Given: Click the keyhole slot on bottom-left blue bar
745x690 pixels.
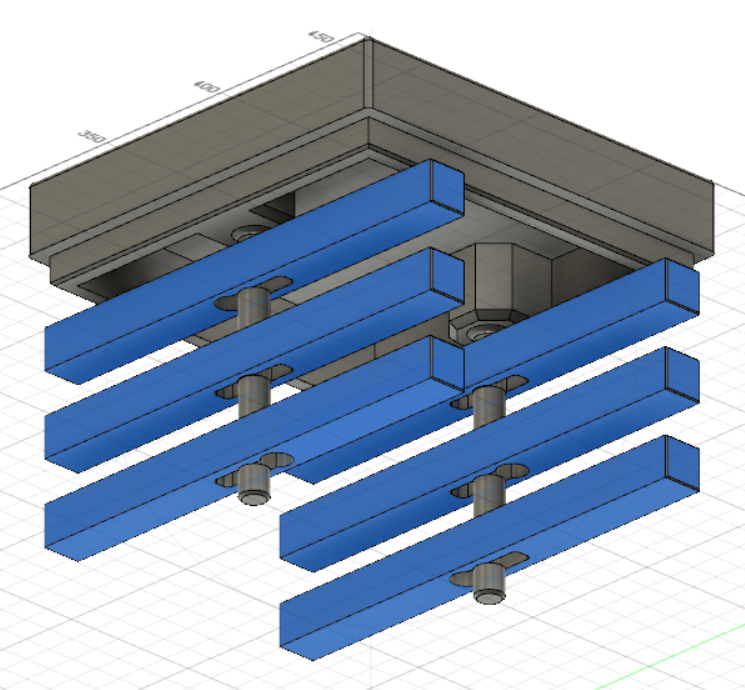Looking at the screenshot, I should [262, 466].
